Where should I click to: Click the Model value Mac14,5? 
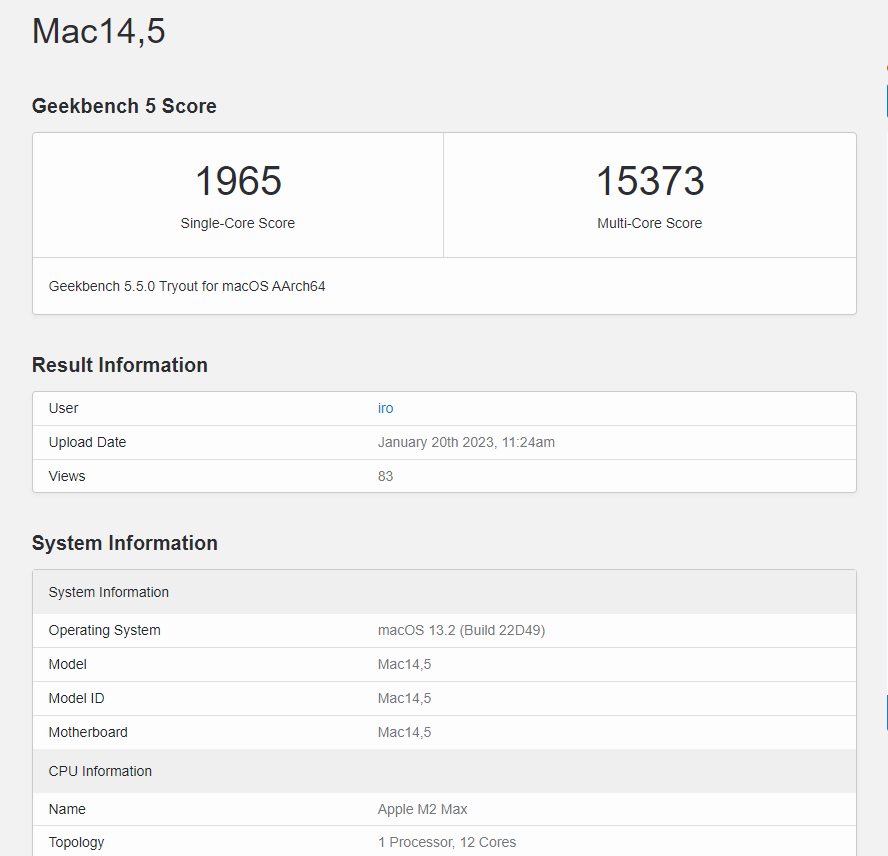tap(404, 664)
